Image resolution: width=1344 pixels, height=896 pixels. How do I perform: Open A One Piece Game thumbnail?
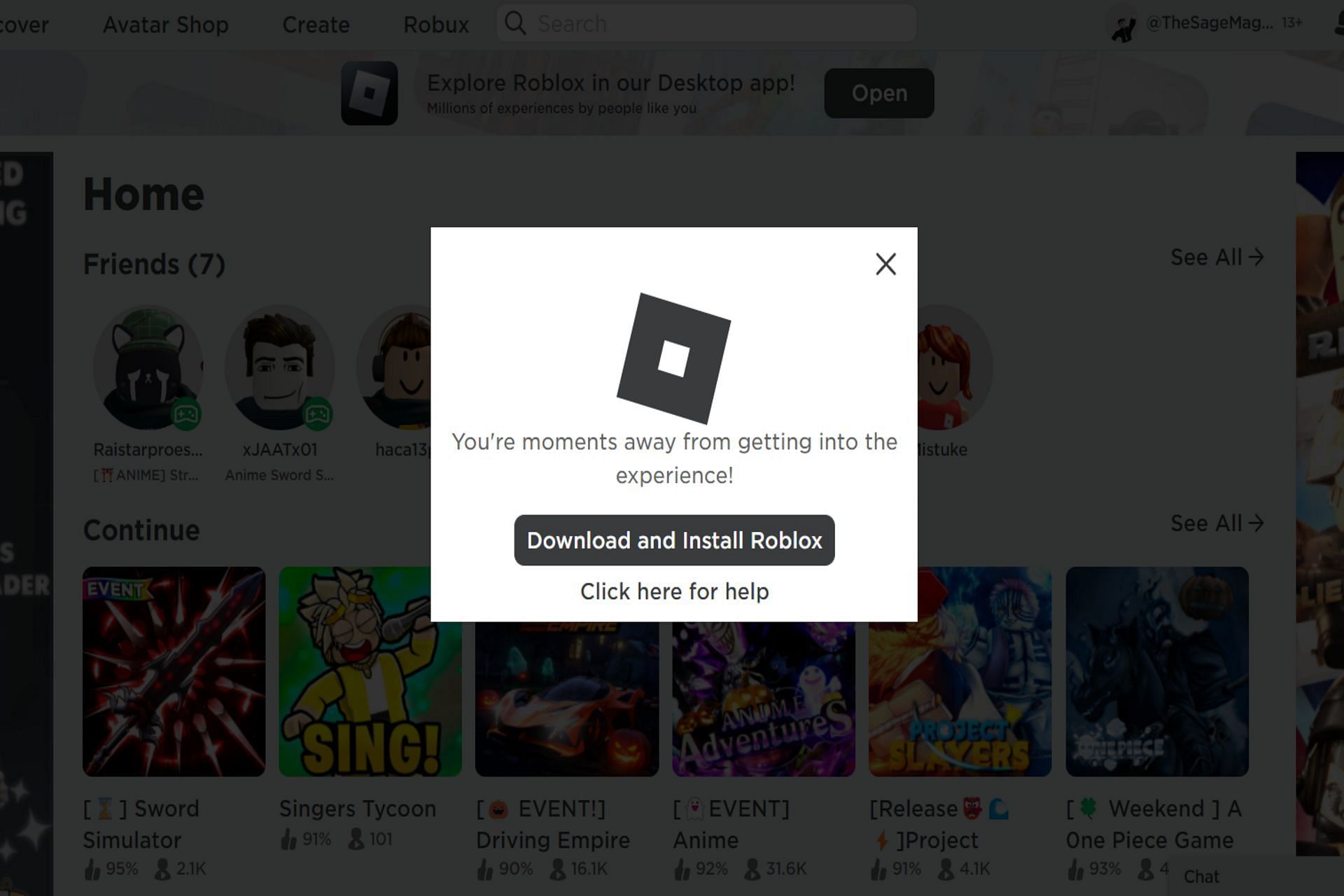click(x=1157, y=671)
